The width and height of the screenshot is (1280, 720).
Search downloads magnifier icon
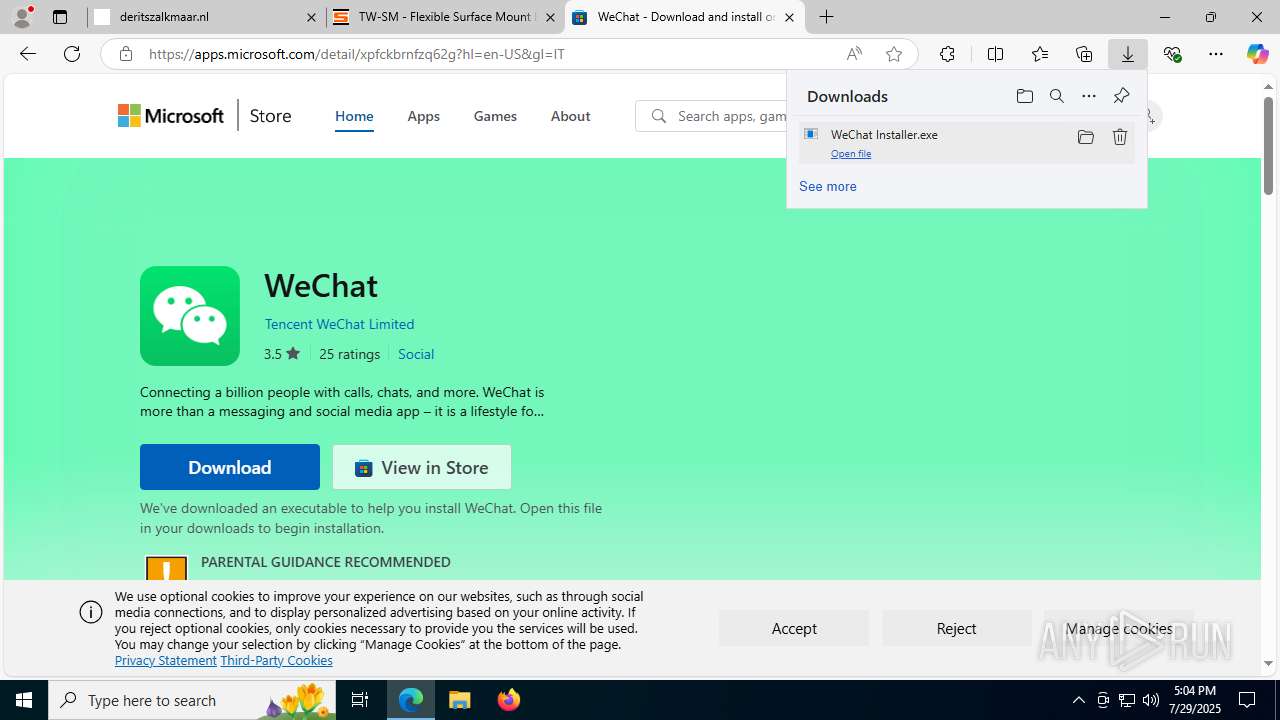(x=1057, y=96)
